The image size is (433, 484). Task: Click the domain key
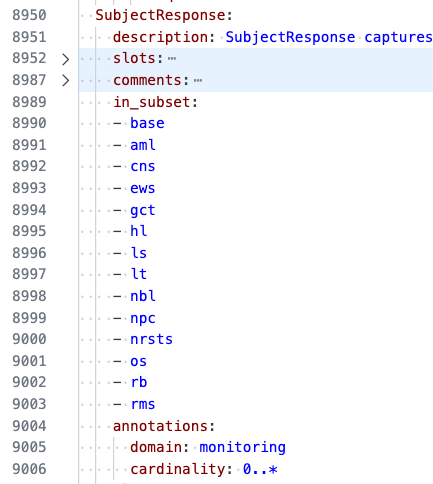pos(156,447)
